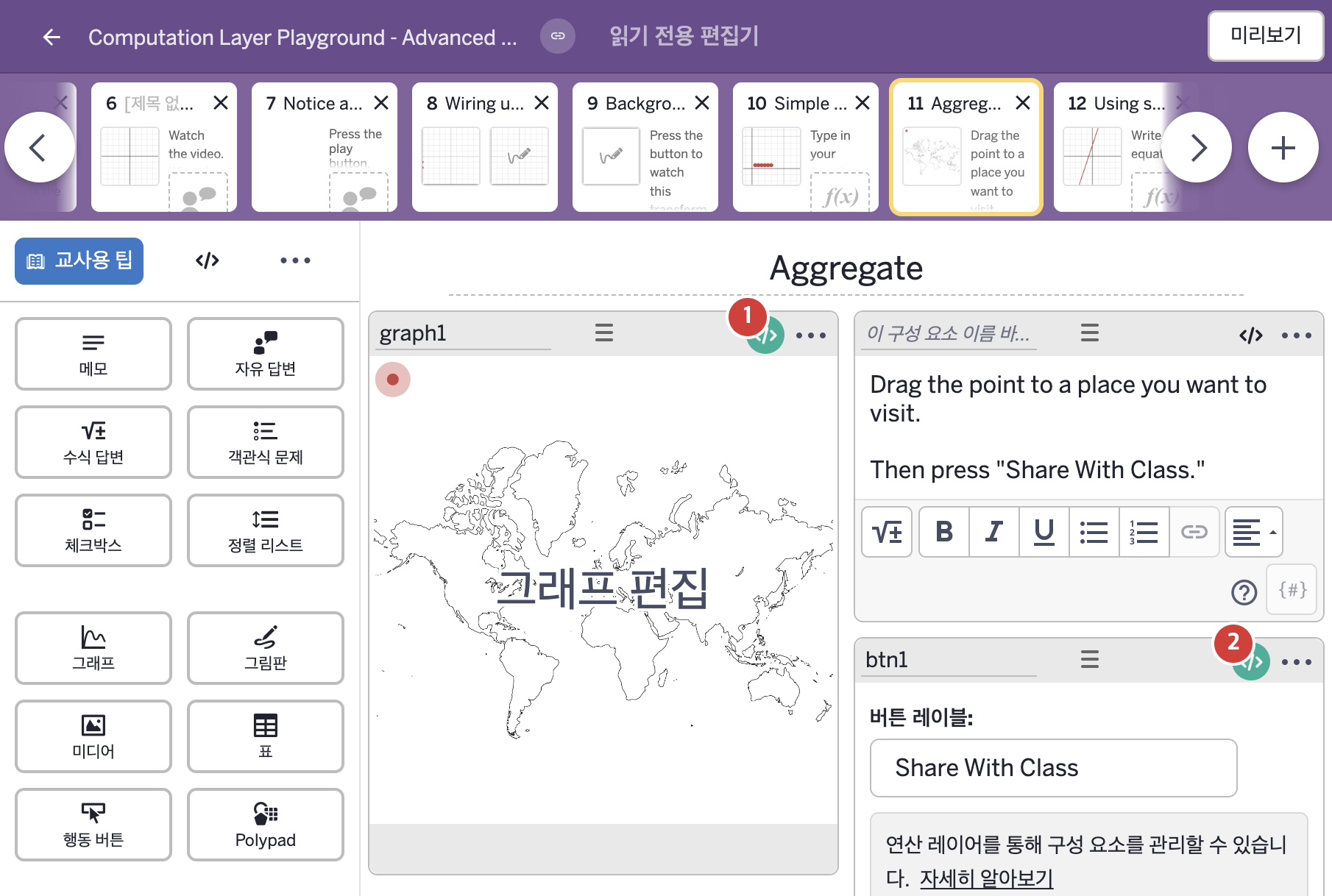This screenshot has width=1332, height=896.
Task: Toggle numbered list in note editor
Action: (x=1144, y=531)
